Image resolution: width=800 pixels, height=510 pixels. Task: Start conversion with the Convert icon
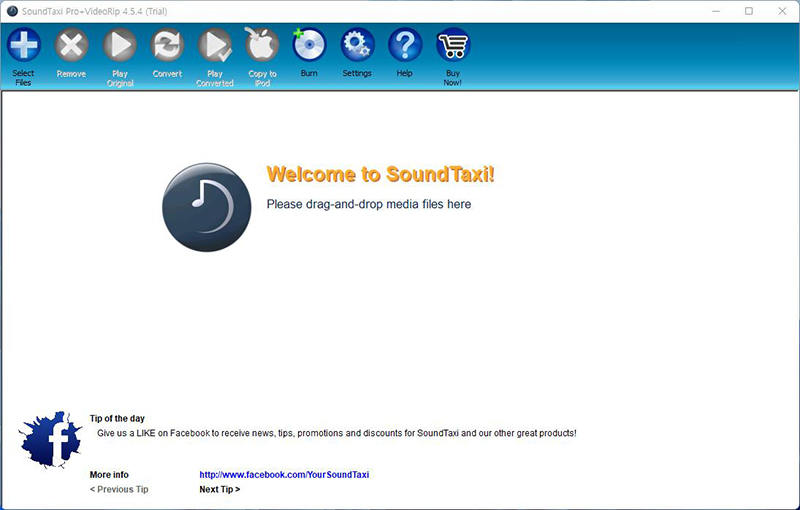click(167, 45)
